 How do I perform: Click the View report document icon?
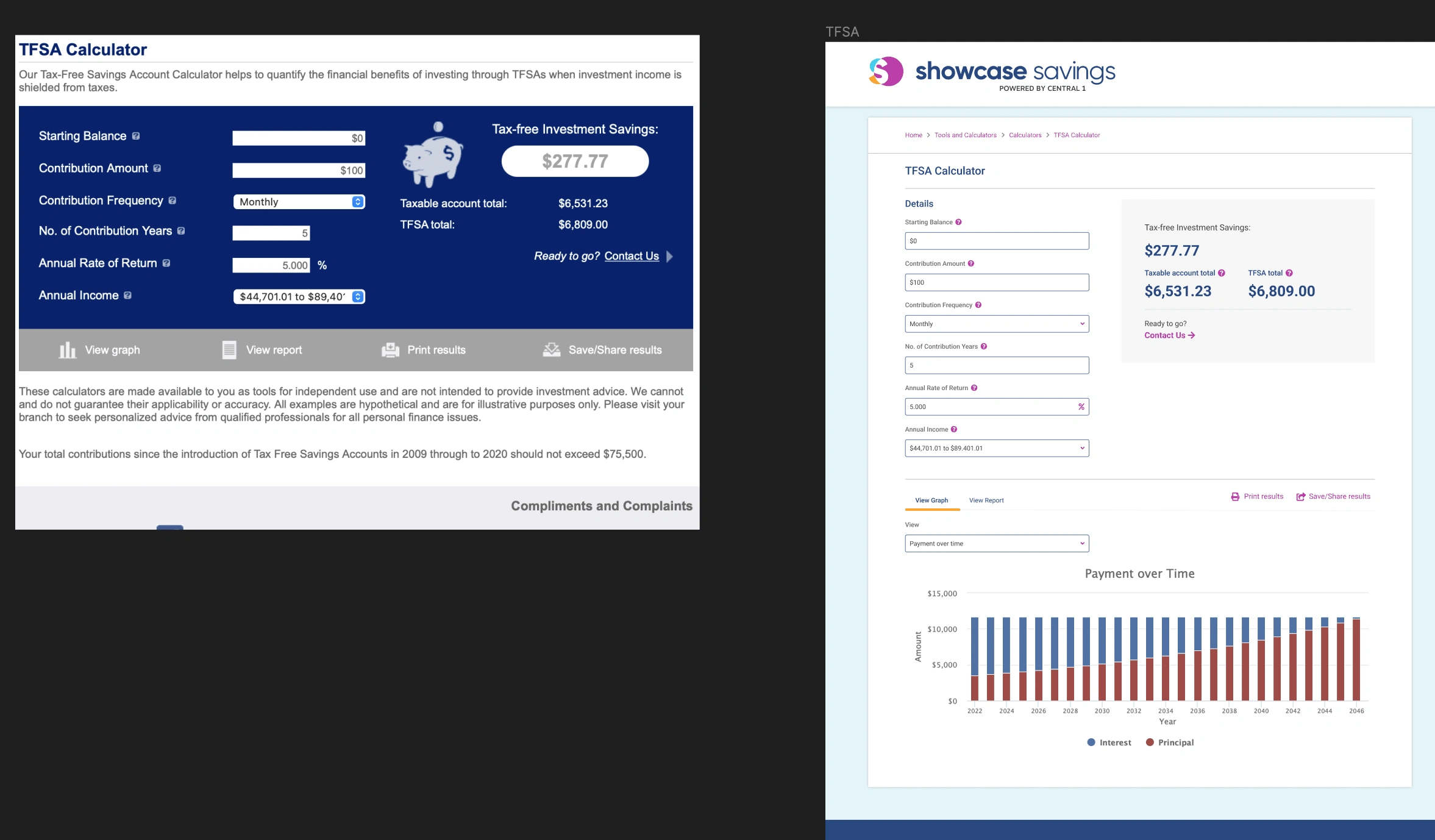click(229, 350)
